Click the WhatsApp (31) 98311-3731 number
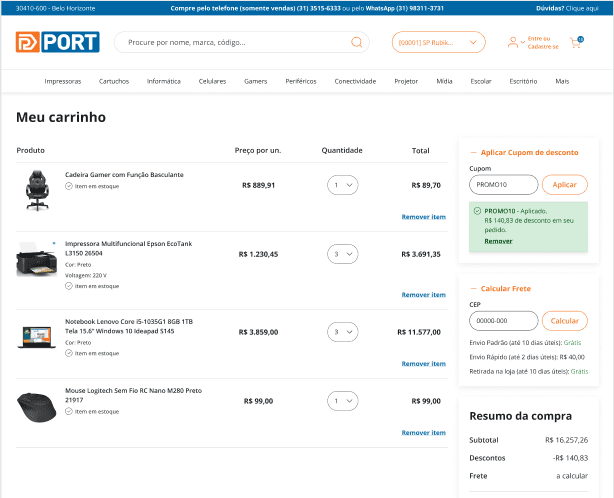The width and height of the screenshot is (614, 498). point(405,8)
